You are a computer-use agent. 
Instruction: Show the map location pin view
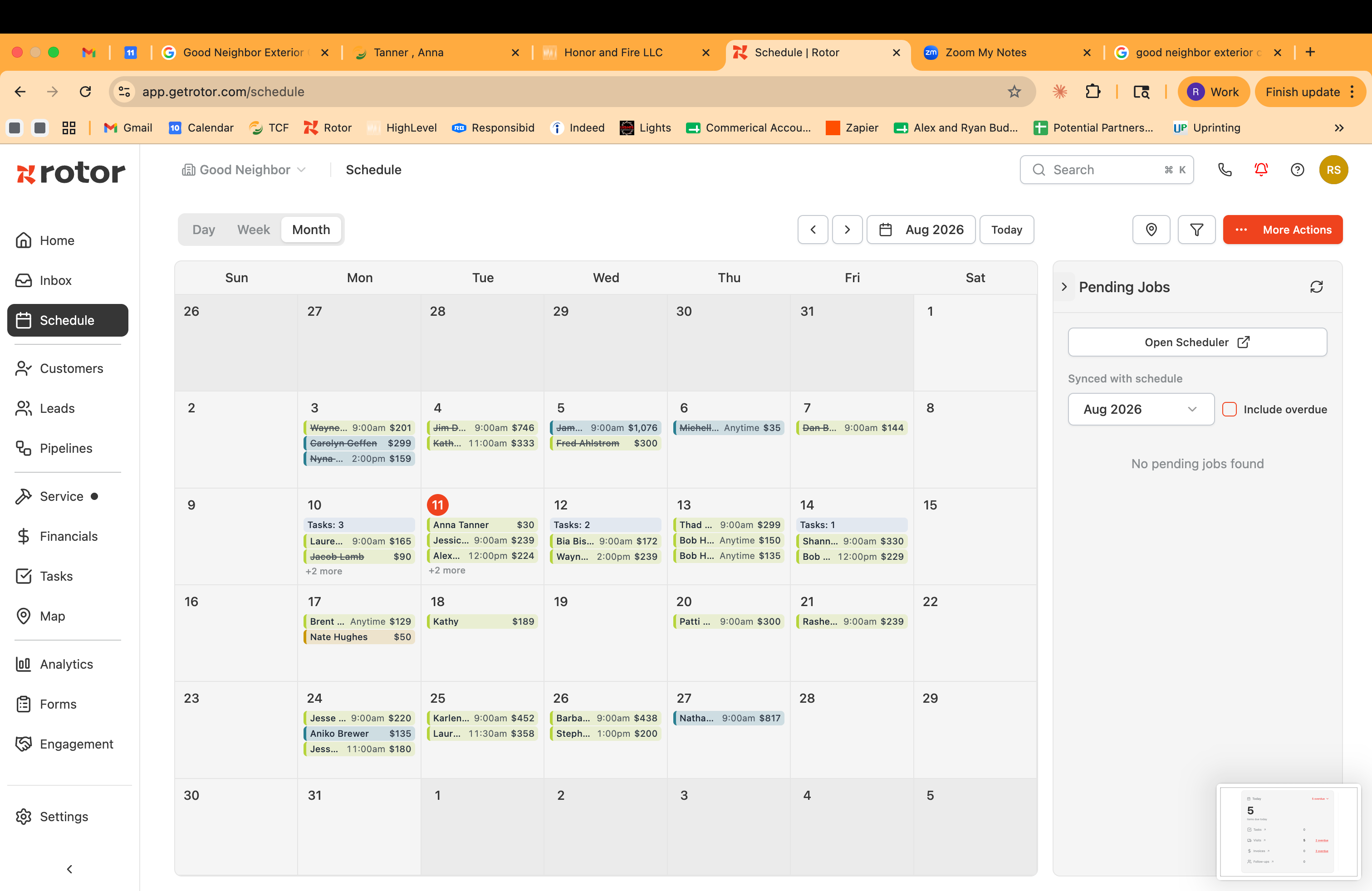(1151, 230)
